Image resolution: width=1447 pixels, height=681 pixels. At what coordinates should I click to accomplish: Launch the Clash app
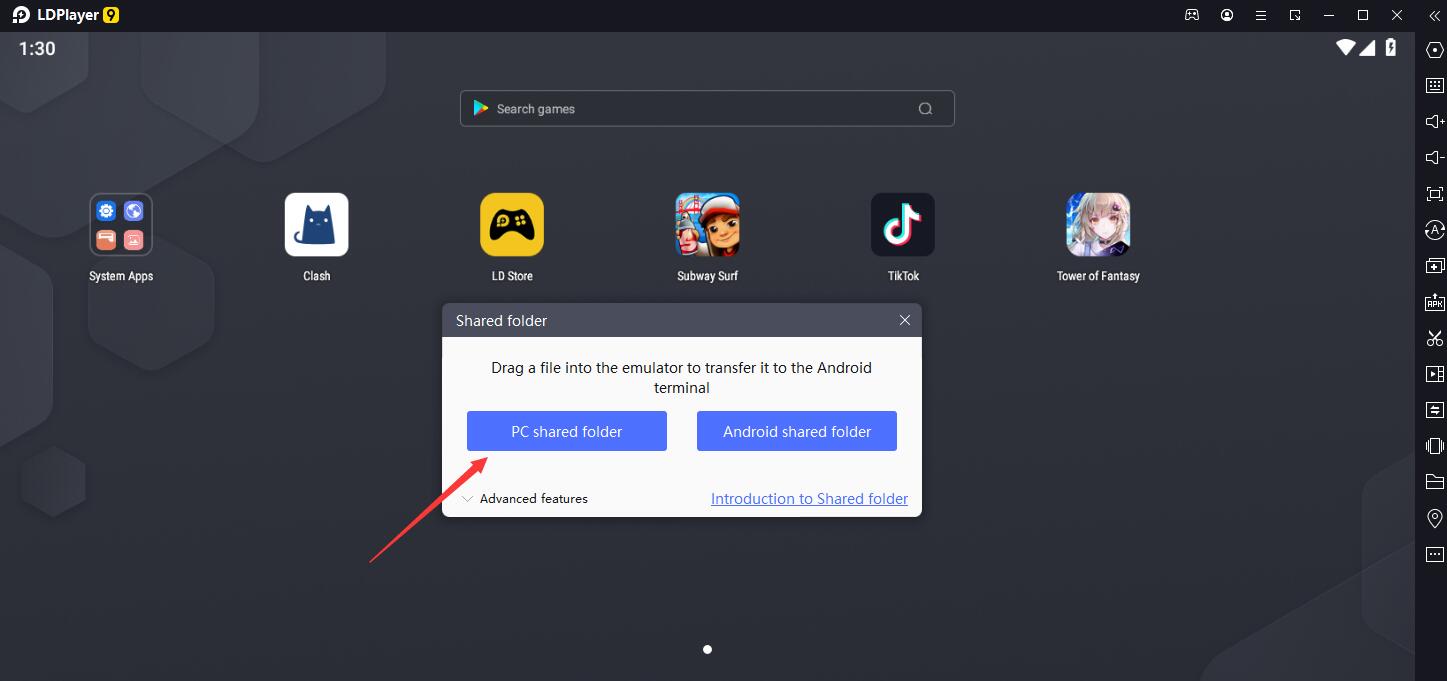tap(317, 225)
